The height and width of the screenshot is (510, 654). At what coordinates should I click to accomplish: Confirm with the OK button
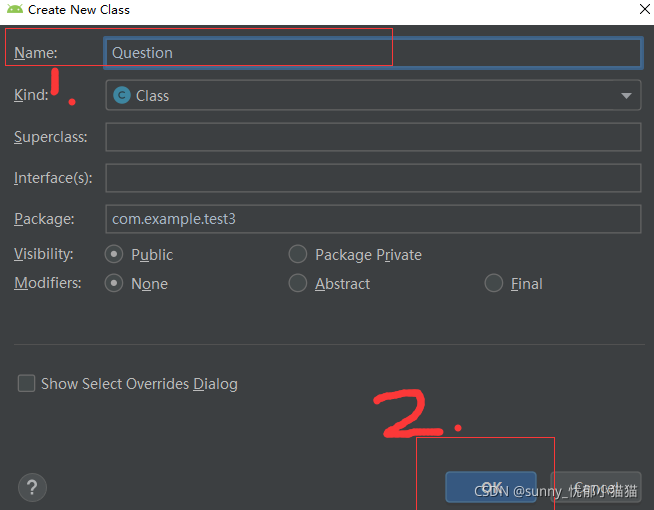[491, 487]
